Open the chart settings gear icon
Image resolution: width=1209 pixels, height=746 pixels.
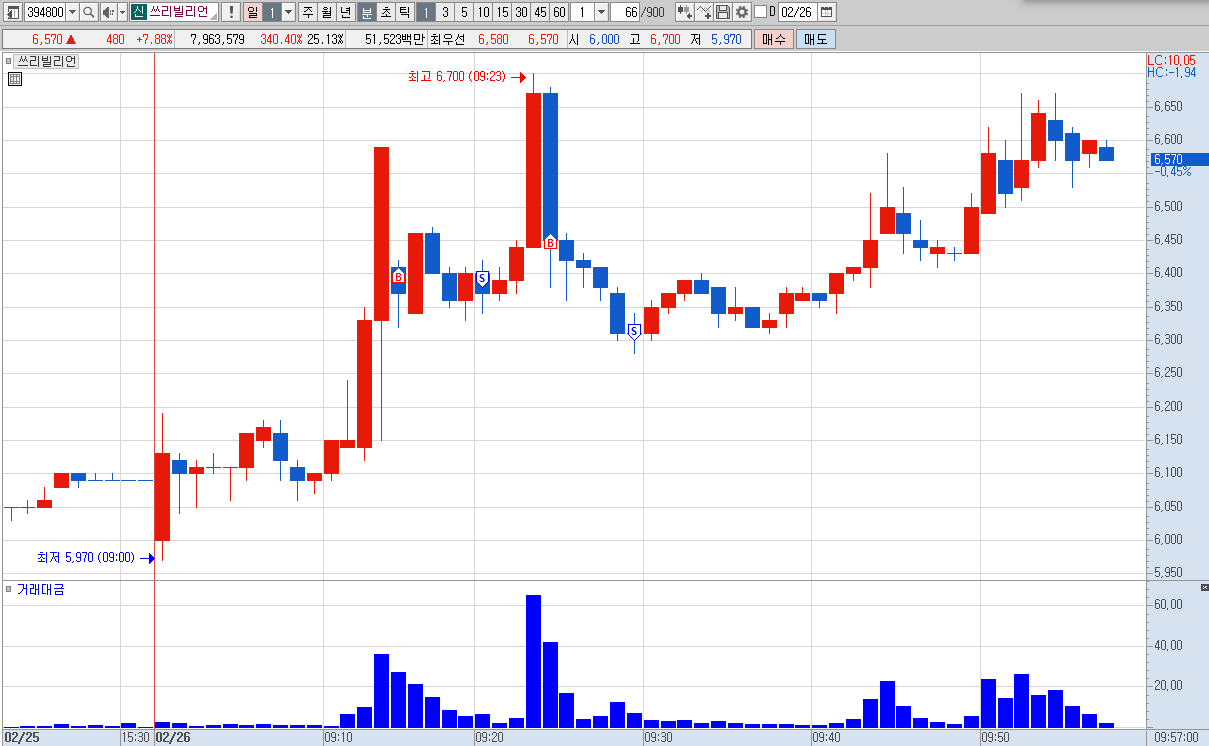741,12
